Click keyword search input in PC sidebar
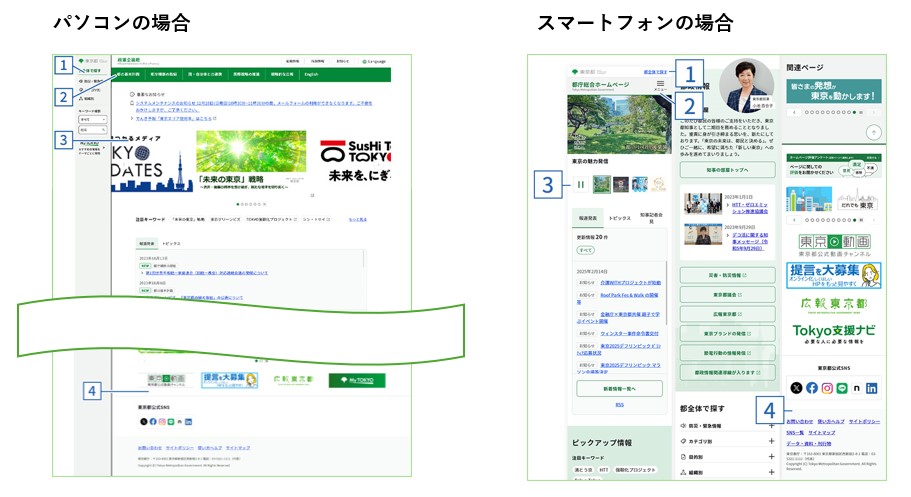 [92, 130]
